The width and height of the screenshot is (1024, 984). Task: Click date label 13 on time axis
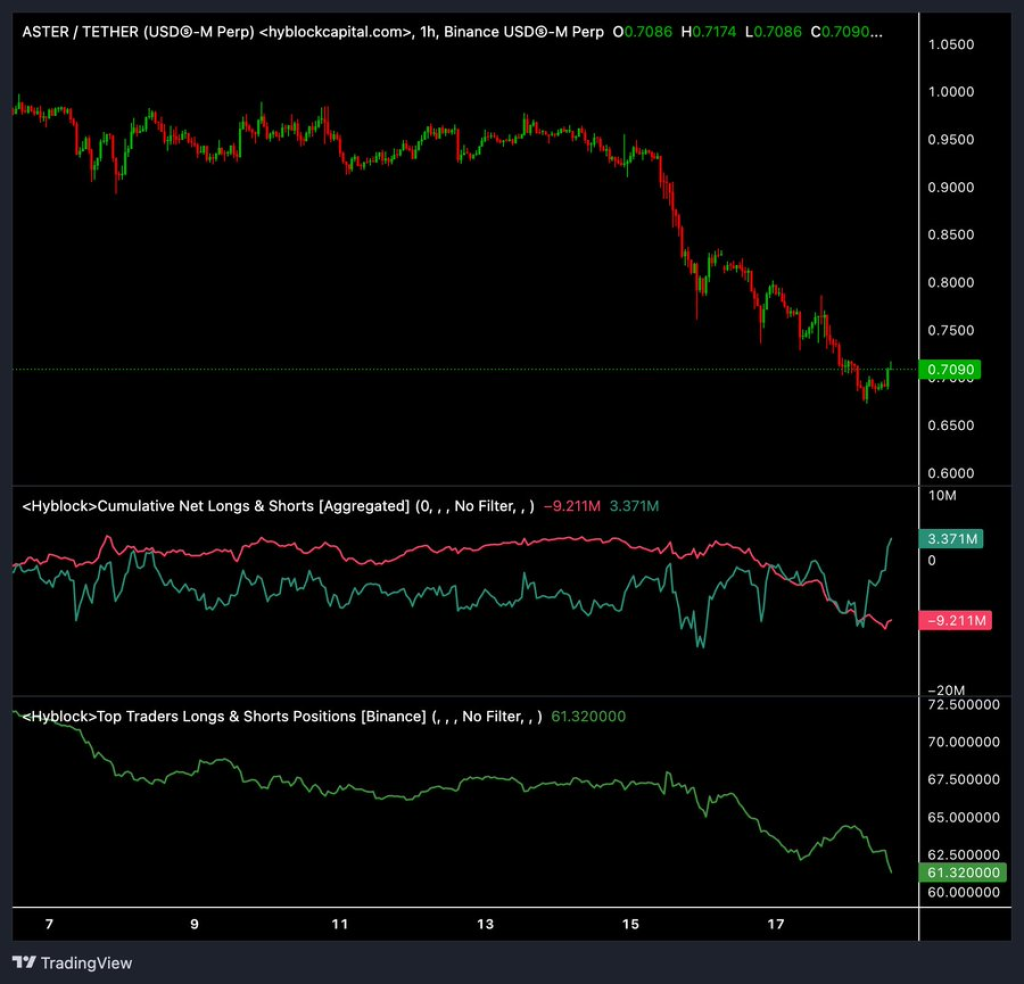[485, 924]
